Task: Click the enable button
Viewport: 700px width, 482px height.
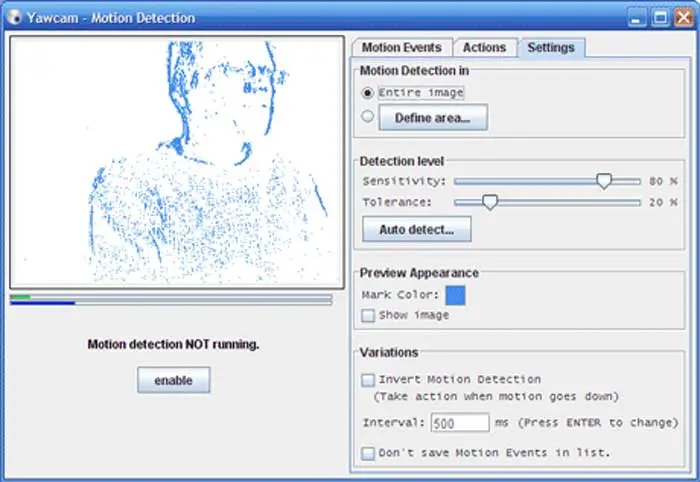Action: pyautogui.click(x=174, y=380)
